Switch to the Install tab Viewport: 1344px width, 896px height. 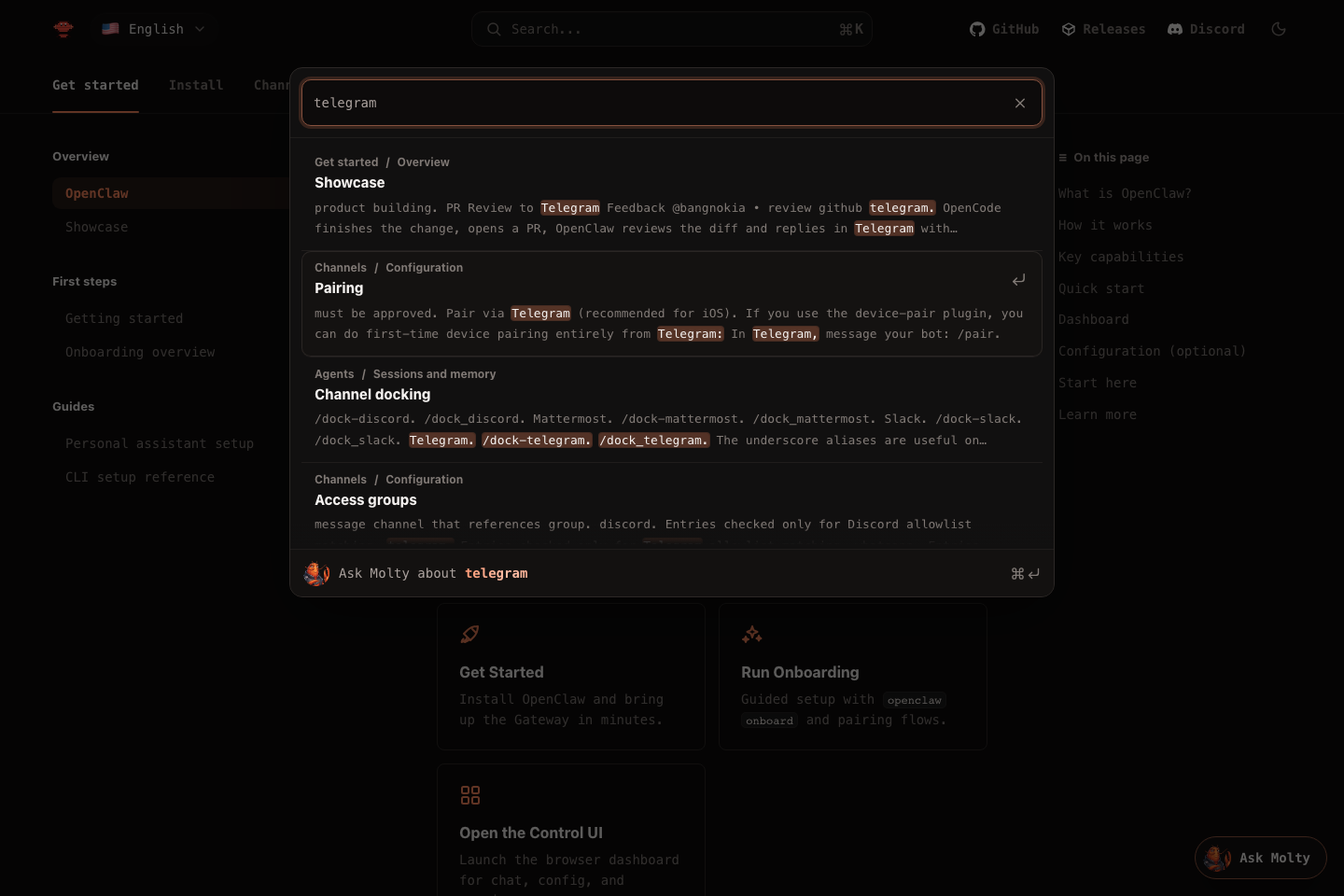[x=196, y=85]
